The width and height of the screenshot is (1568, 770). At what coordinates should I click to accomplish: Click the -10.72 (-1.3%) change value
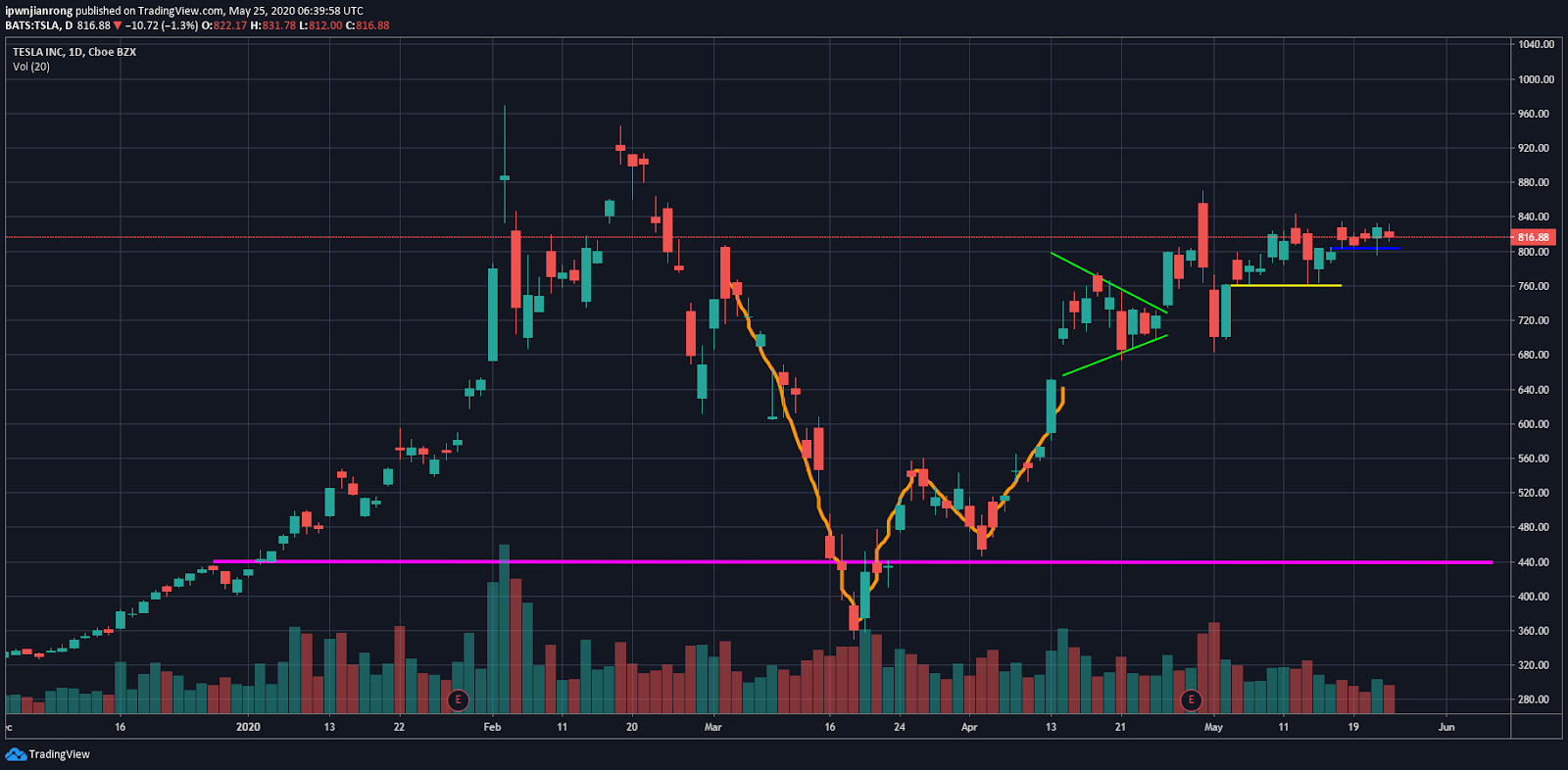point(162,25)
